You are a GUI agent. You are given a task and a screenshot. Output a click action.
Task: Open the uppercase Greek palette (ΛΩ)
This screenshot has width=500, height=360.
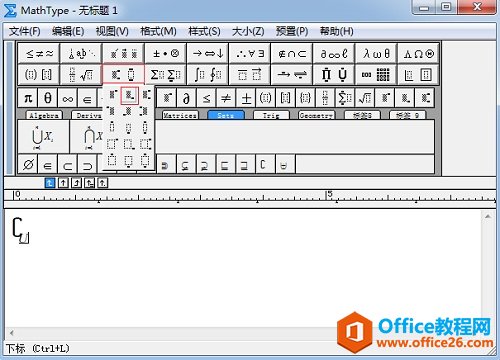click(x=418, y=53)
